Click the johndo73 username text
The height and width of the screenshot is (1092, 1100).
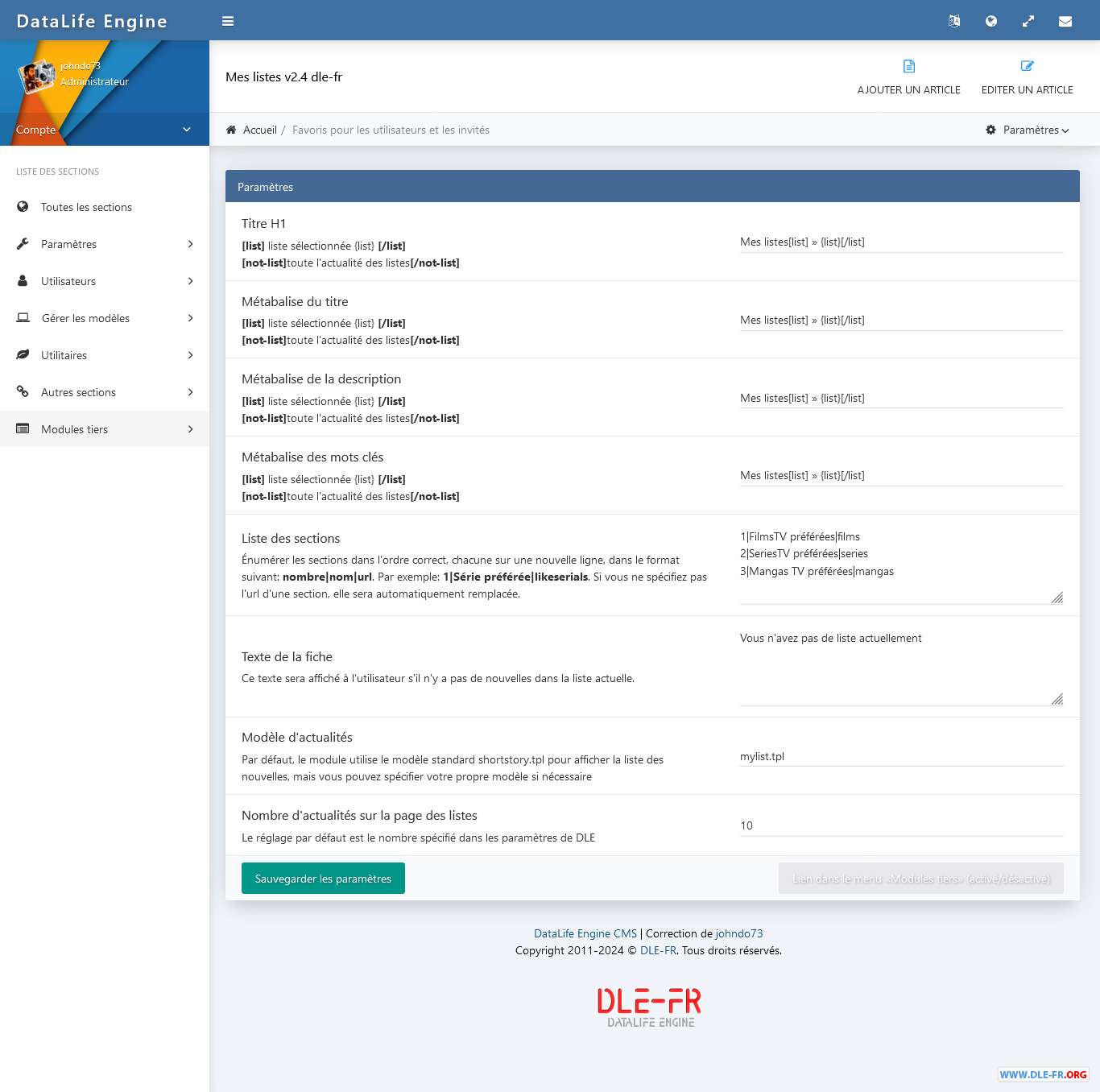pos(81,66)
